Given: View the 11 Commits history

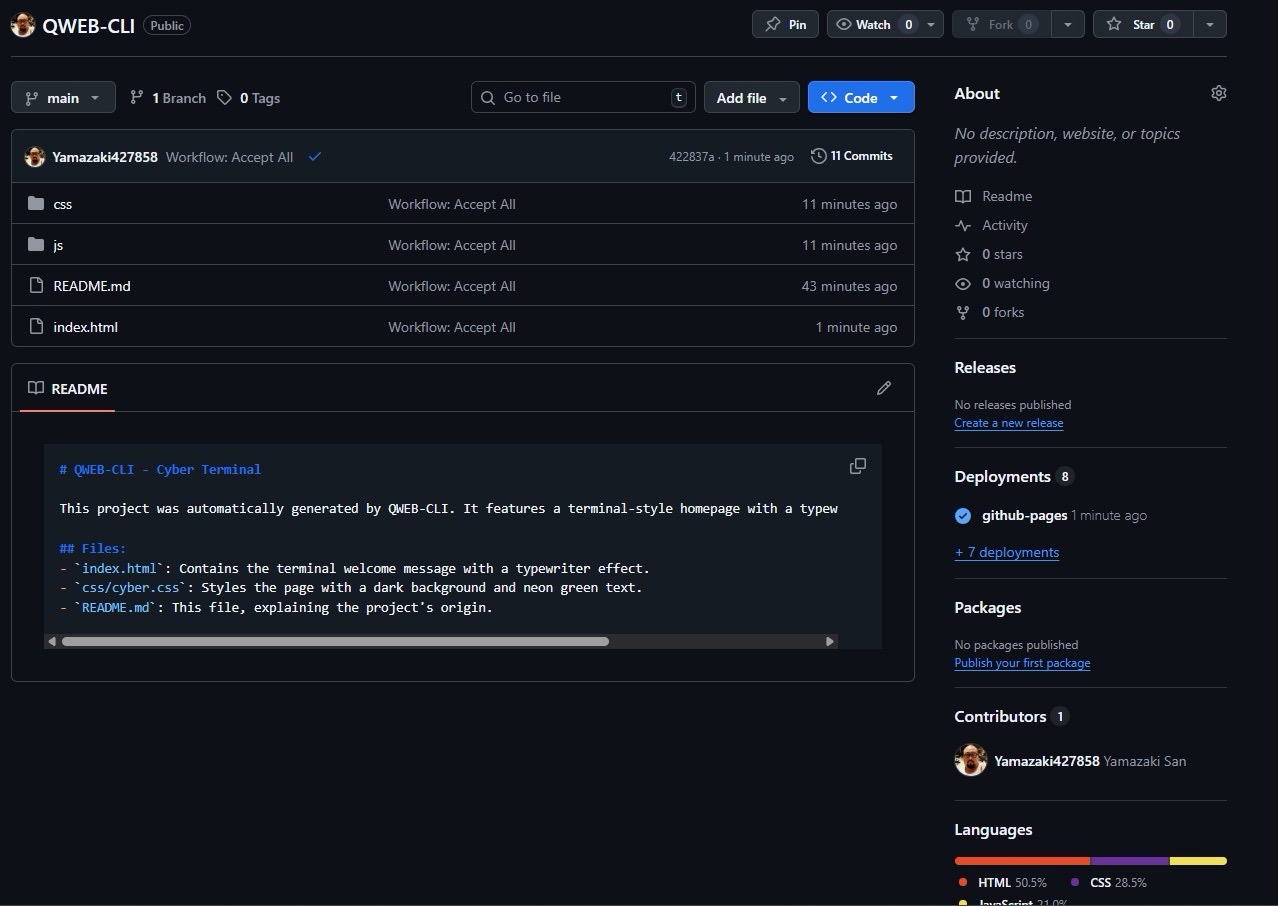Looking at the screenshot, I should point(852,156).
